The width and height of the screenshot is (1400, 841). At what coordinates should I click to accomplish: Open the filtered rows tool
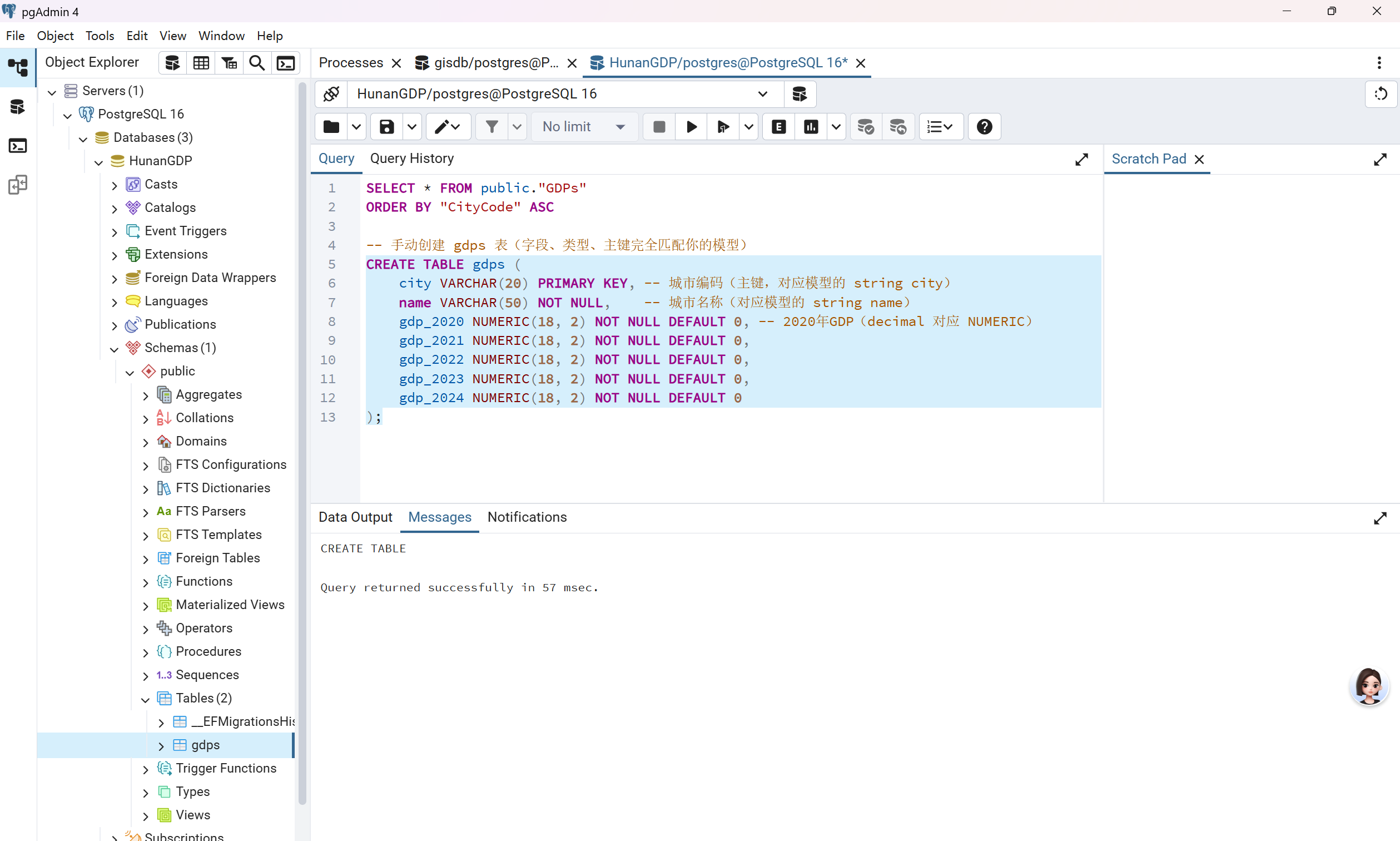click(230, 62)
